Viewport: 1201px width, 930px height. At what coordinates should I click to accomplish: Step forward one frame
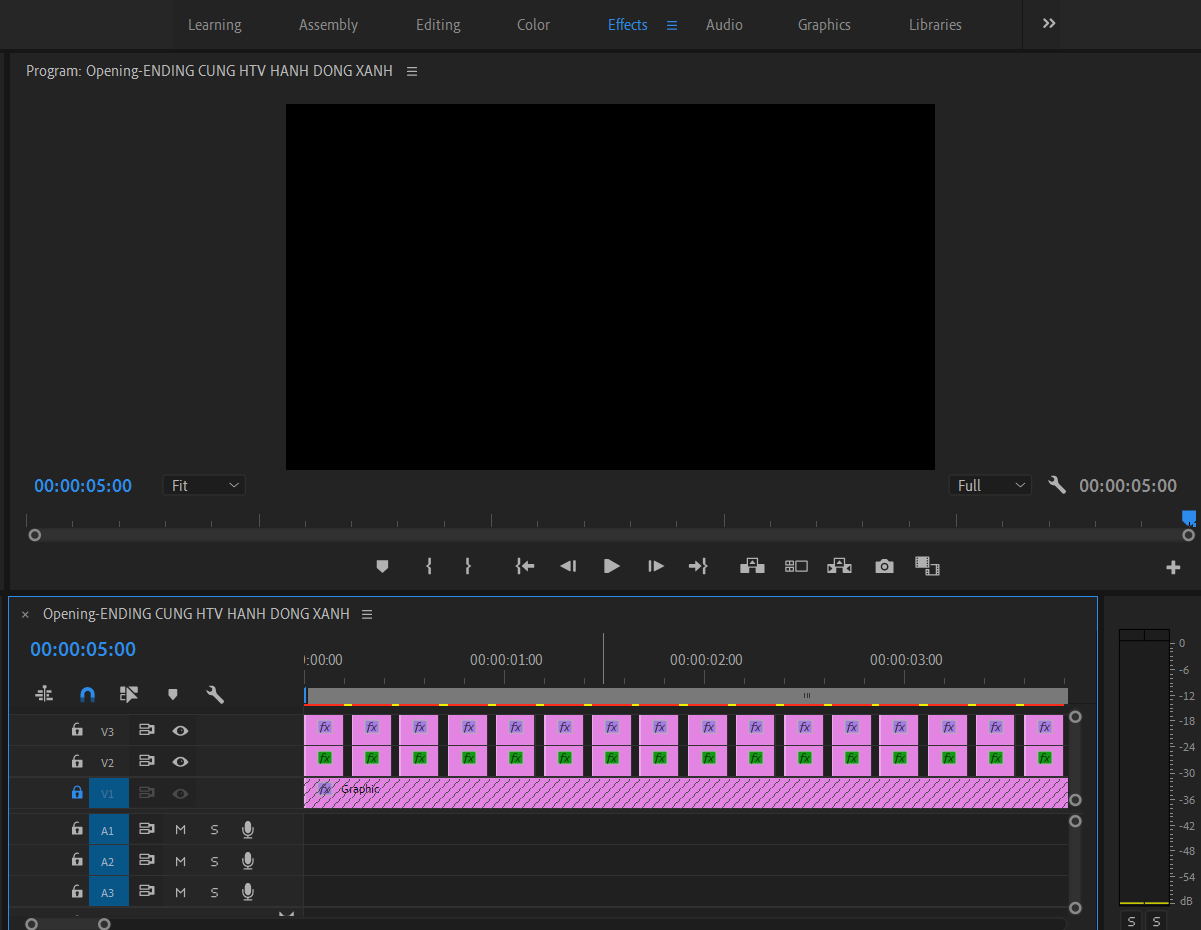656,566
